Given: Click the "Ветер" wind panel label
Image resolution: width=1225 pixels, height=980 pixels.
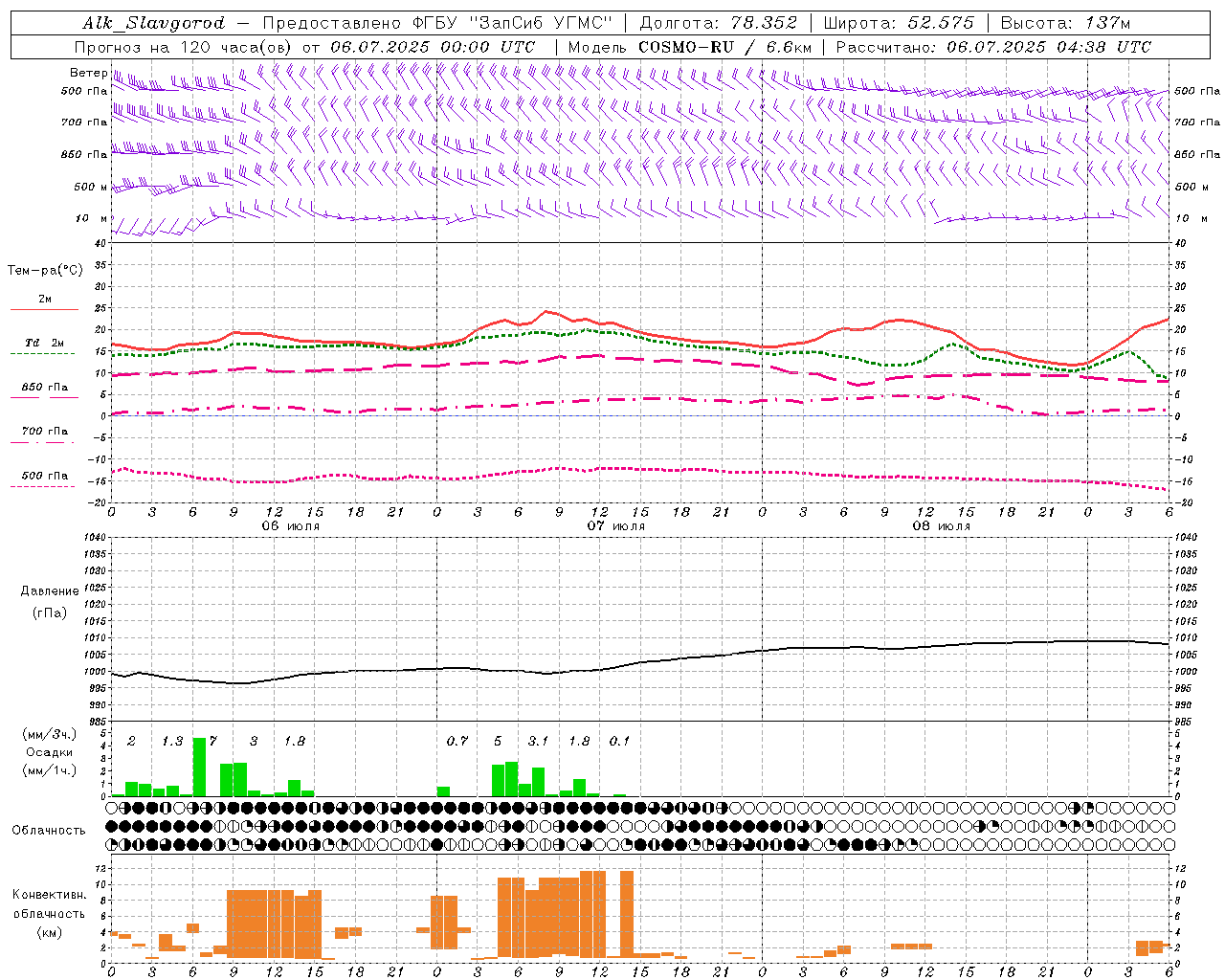Looking at the screenshot, I should (x=88, y=73).
